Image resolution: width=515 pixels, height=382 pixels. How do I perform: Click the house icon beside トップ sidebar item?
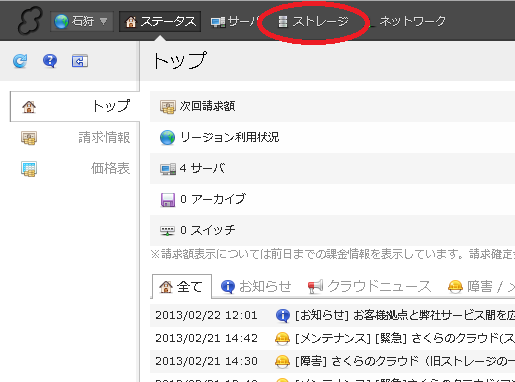coord(29,107)
